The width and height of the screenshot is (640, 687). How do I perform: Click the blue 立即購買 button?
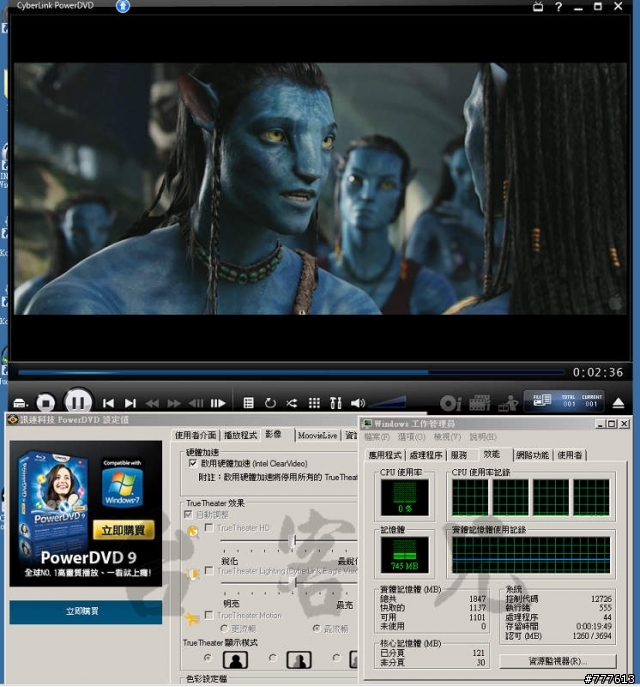click(85, 612)
